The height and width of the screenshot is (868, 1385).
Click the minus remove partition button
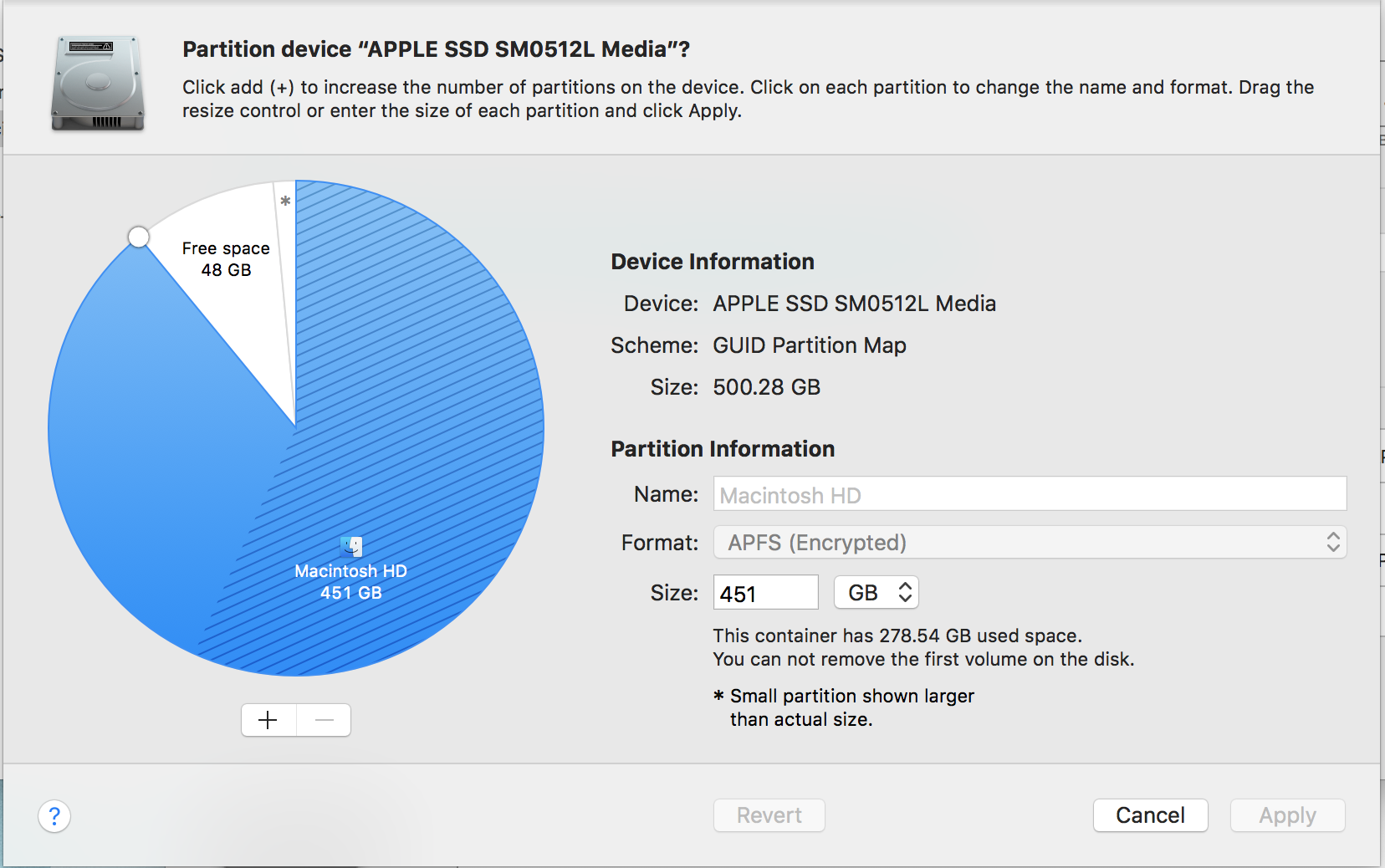pyautogui.click(x=324, y=720)
